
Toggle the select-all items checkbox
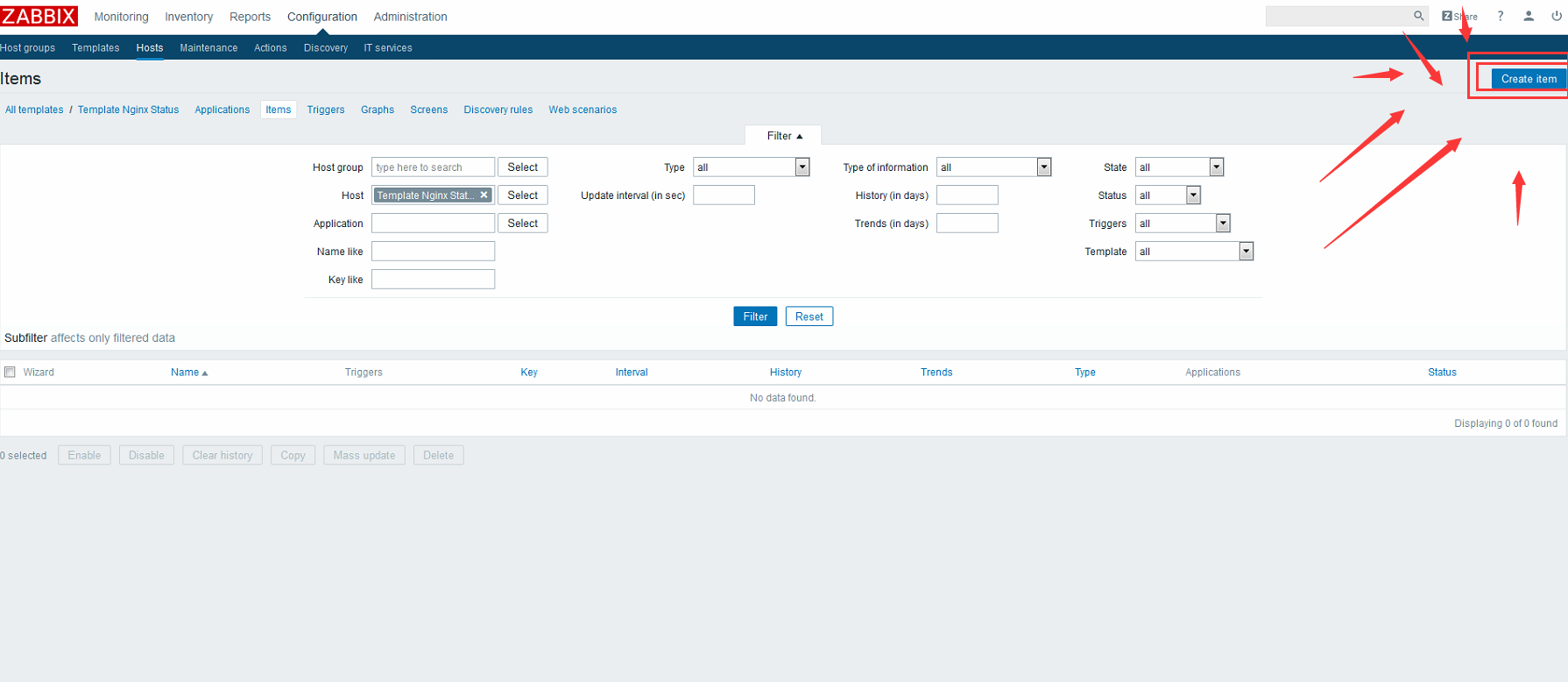tap(11, 372)
